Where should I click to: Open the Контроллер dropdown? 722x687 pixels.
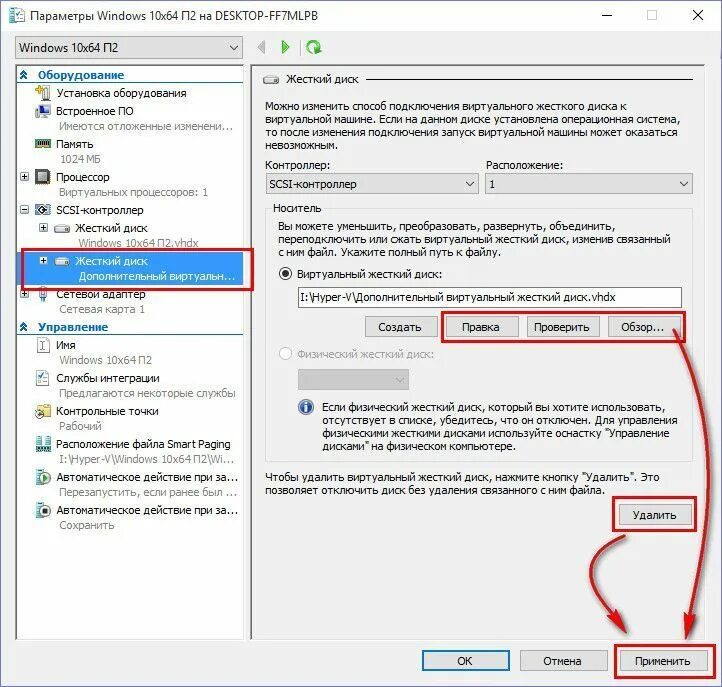372,184
